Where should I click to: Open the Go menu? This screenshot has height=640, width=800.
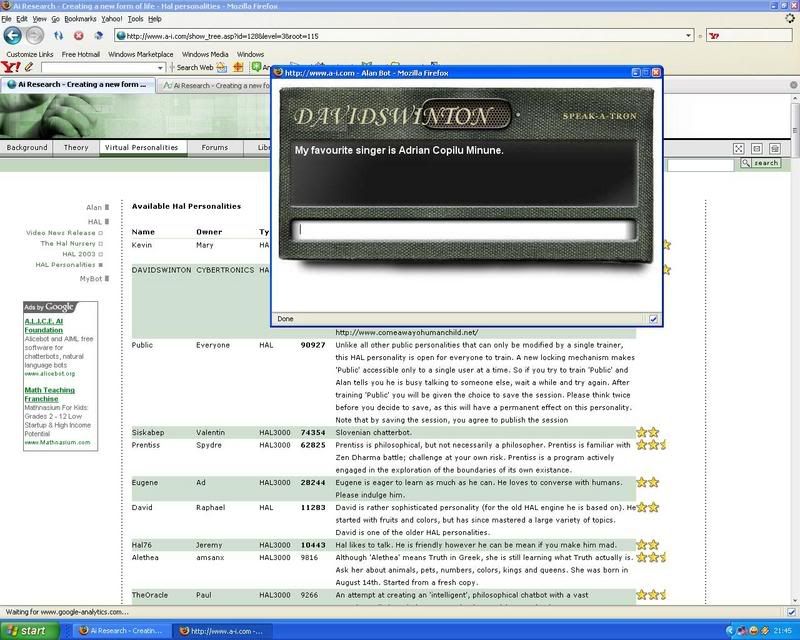pos(55,19)
